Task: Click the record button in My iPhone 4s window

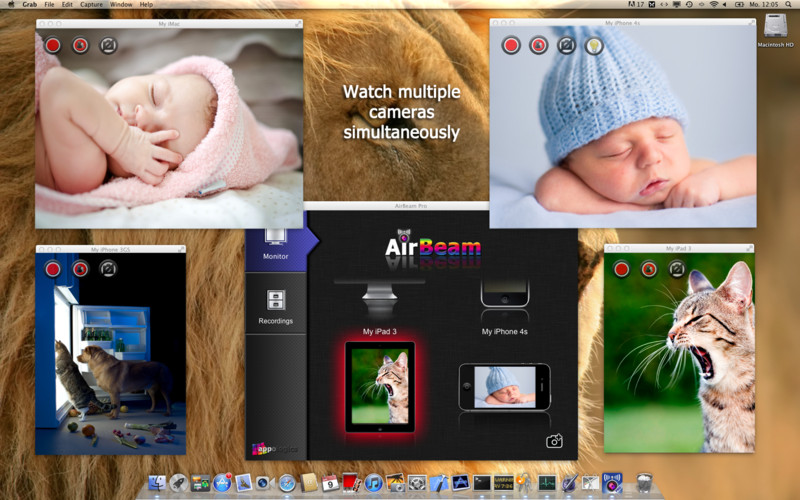Action: pos(511,45)
